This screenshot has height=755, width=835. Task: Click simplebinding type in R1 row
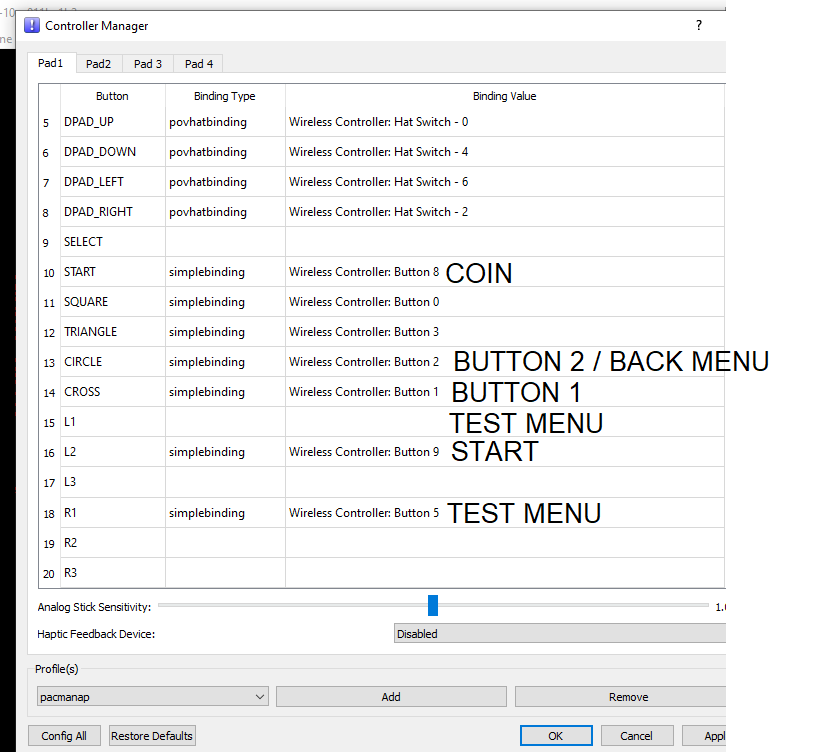(225, 513)
